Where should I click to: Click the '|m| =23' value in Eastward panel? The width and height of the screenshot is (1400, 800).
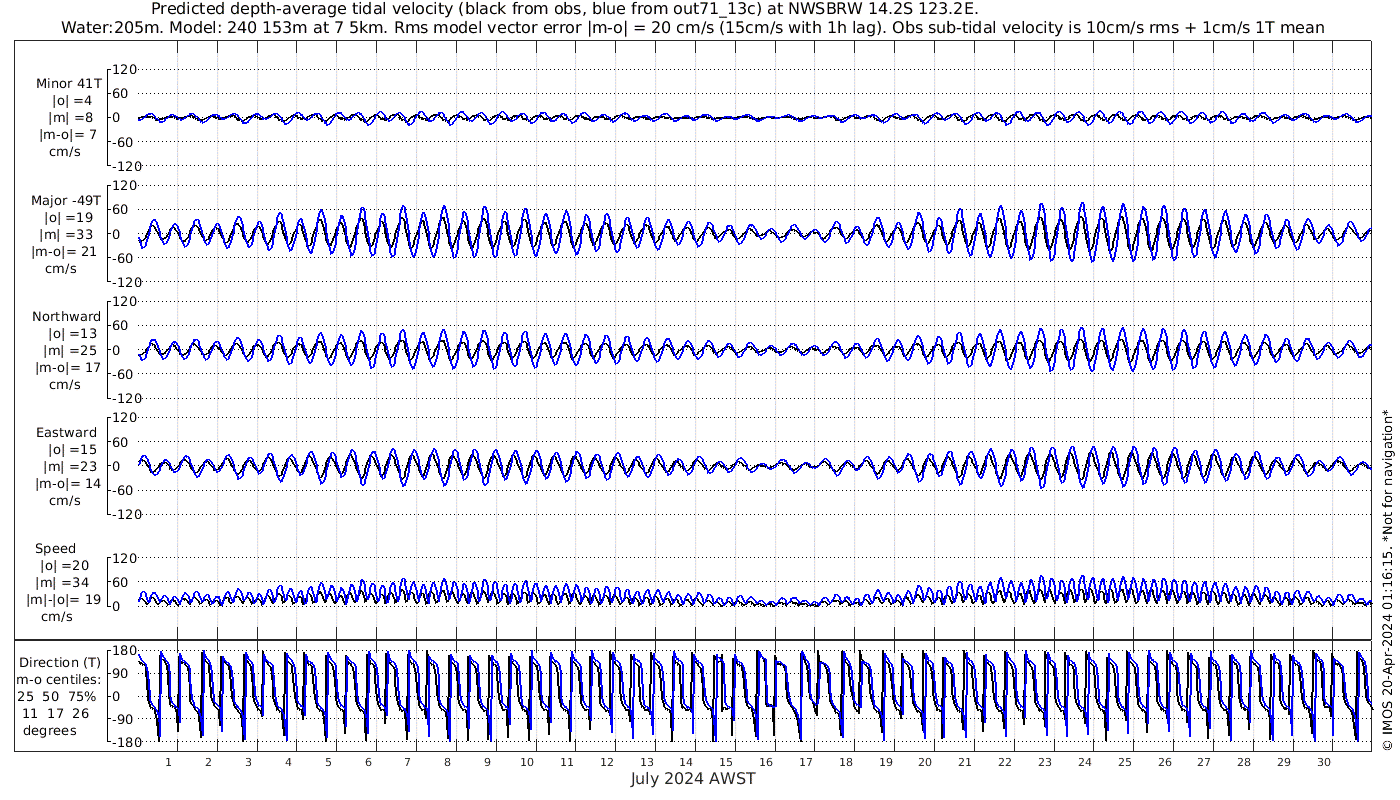pos(70,467)
